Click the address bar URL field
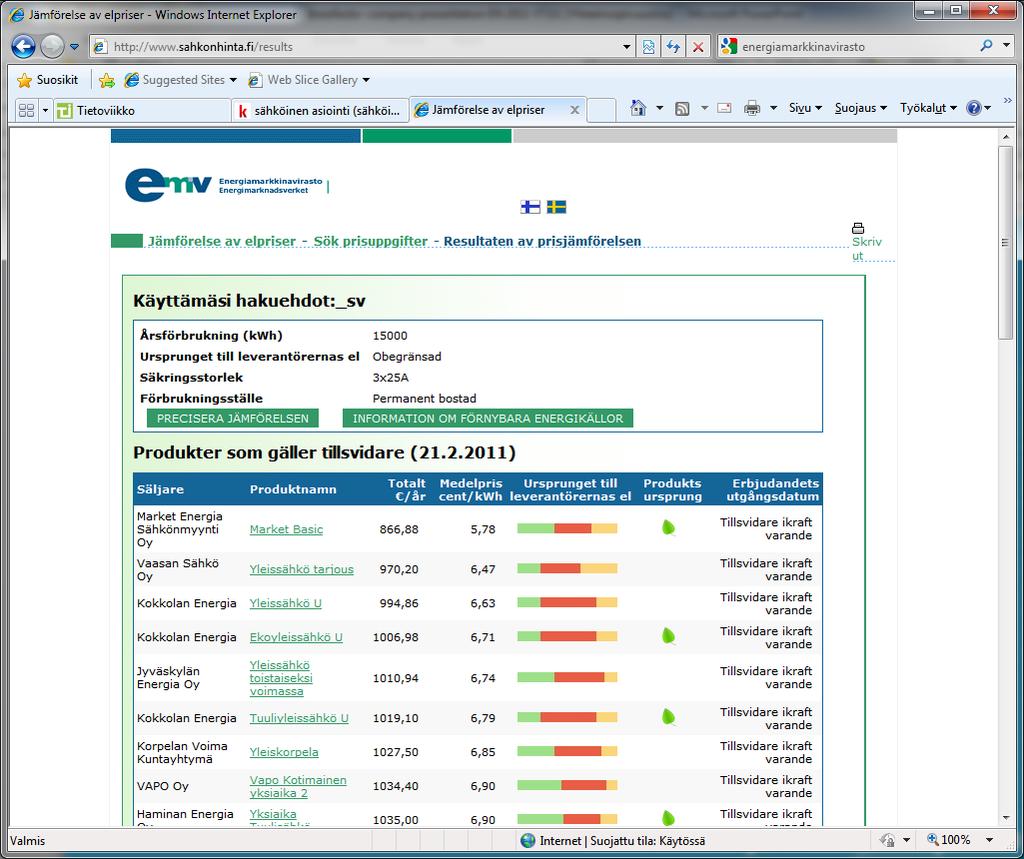 pyautogui.click(x=355, y=46)
